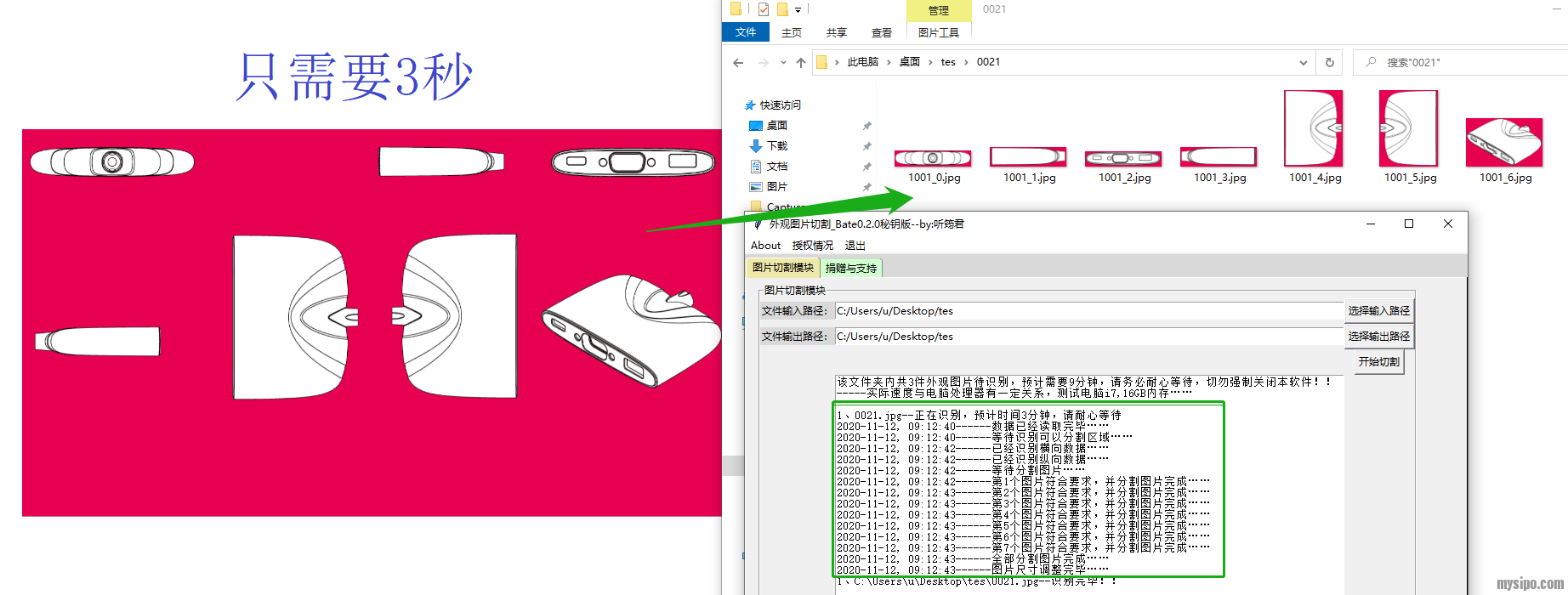
Task: Click the Up directory arrow
Action: [x=800, y=62]
